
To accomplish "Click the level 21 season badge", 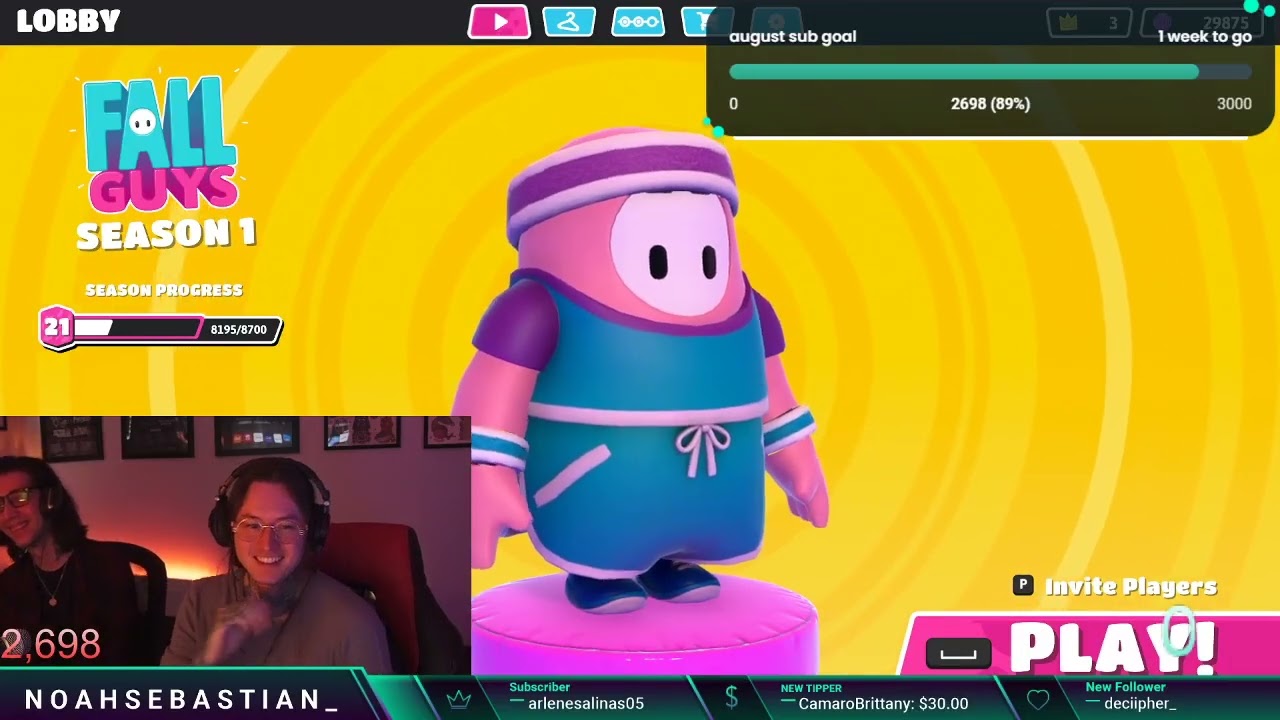I will point(57,328).
